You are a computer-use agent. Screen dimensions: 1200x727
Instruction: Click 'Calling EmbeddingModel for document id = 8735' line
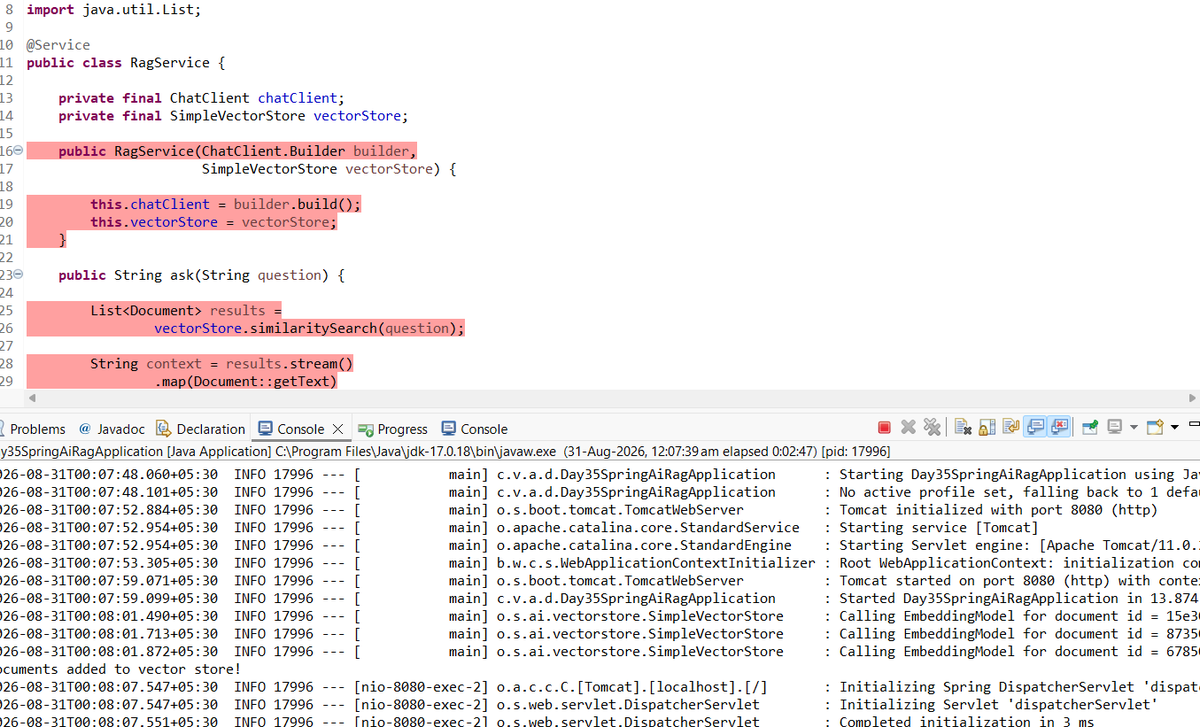click(600, 634)
